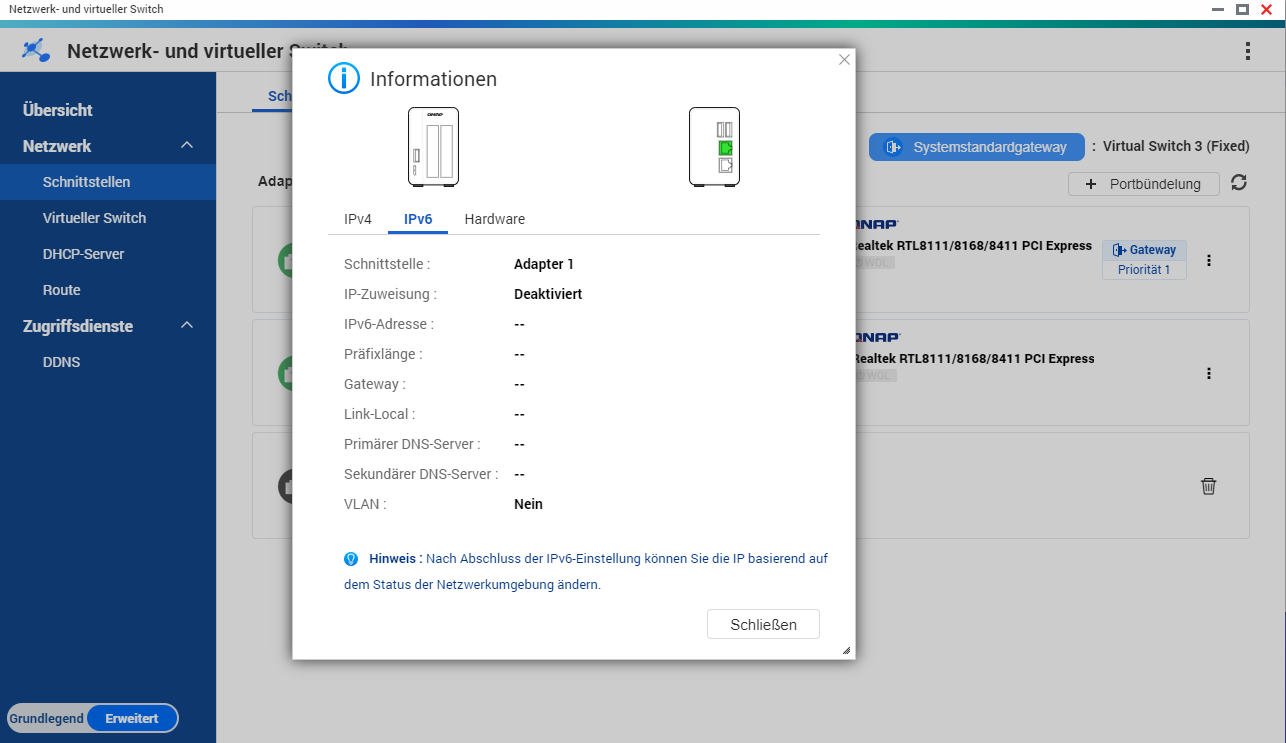
Task: Click the Link-Local label
Action: [379, 414]
